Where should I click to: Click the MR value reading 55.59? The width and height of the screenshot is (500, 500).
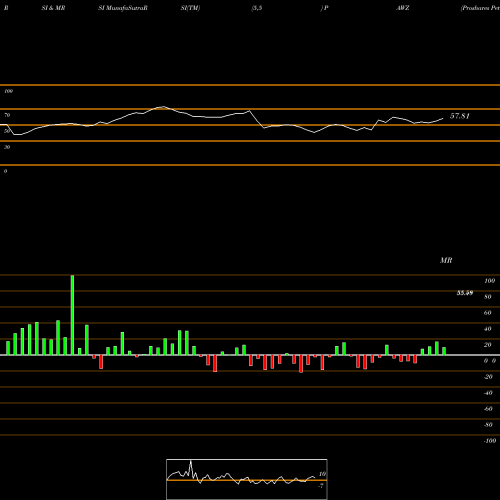(x=465, y=293)
